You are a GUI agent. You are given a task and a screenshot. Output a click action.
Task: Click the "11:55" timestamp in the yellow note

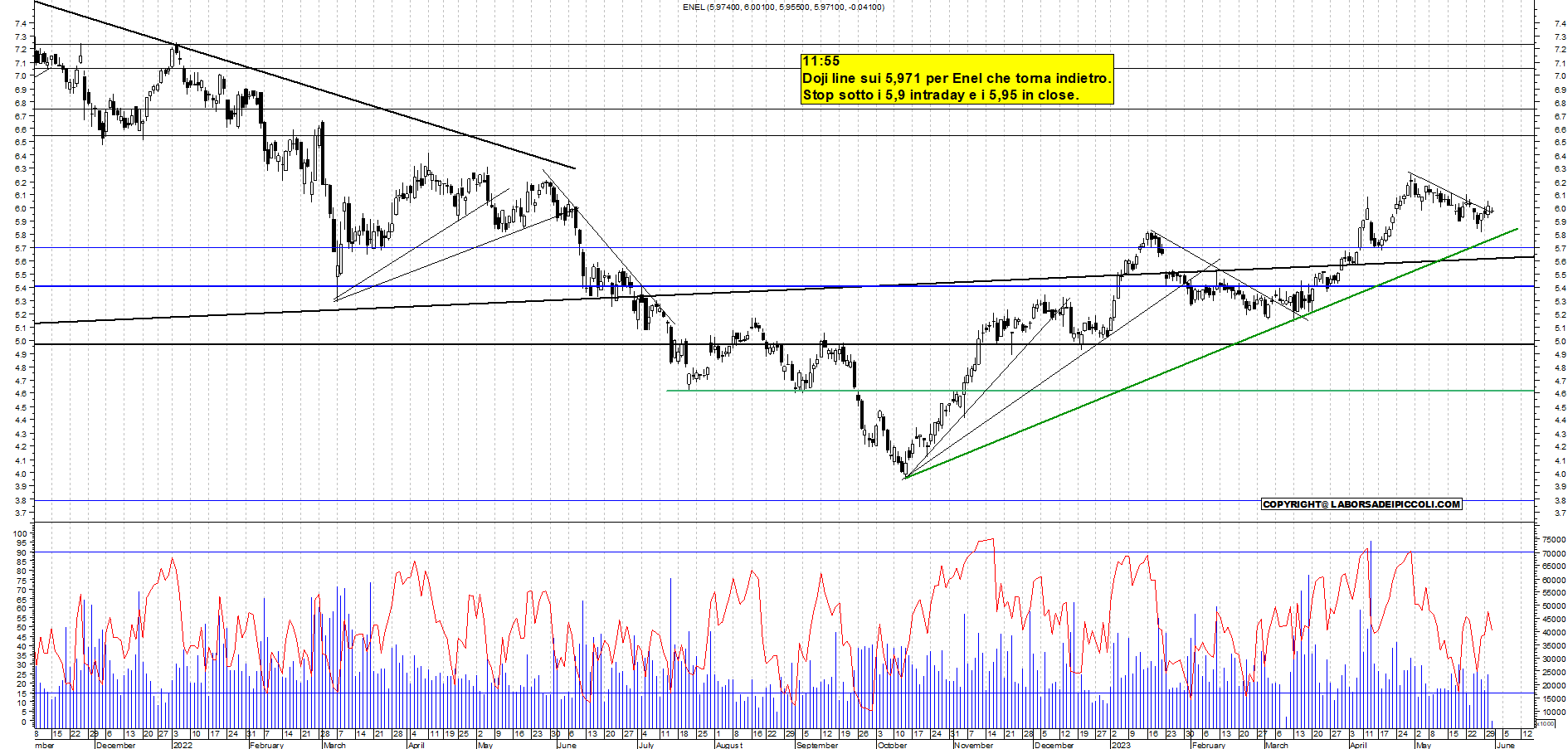click(821, 61)
